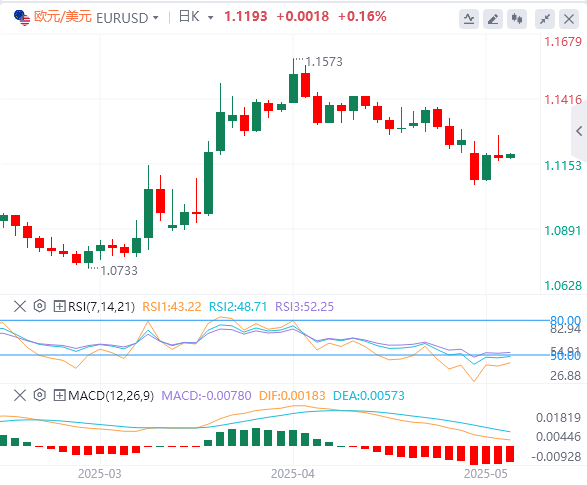Click the DIF:0.00183 value
Image resolution: width=587 pixels, height=485 pixels.
coord(292,396)
